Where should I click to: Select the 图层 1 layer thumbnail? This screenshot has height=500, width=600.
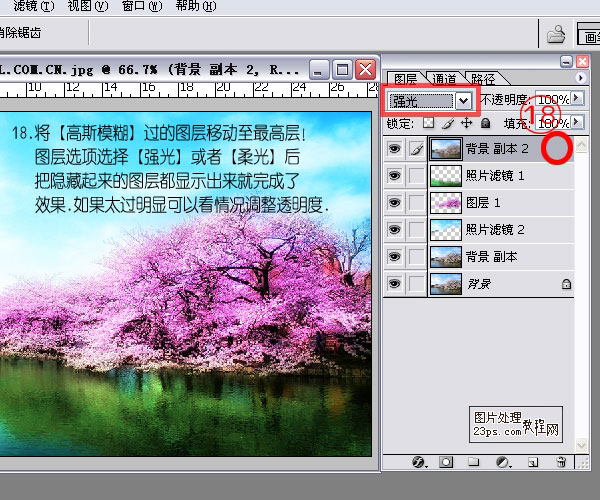coord(446,203)
